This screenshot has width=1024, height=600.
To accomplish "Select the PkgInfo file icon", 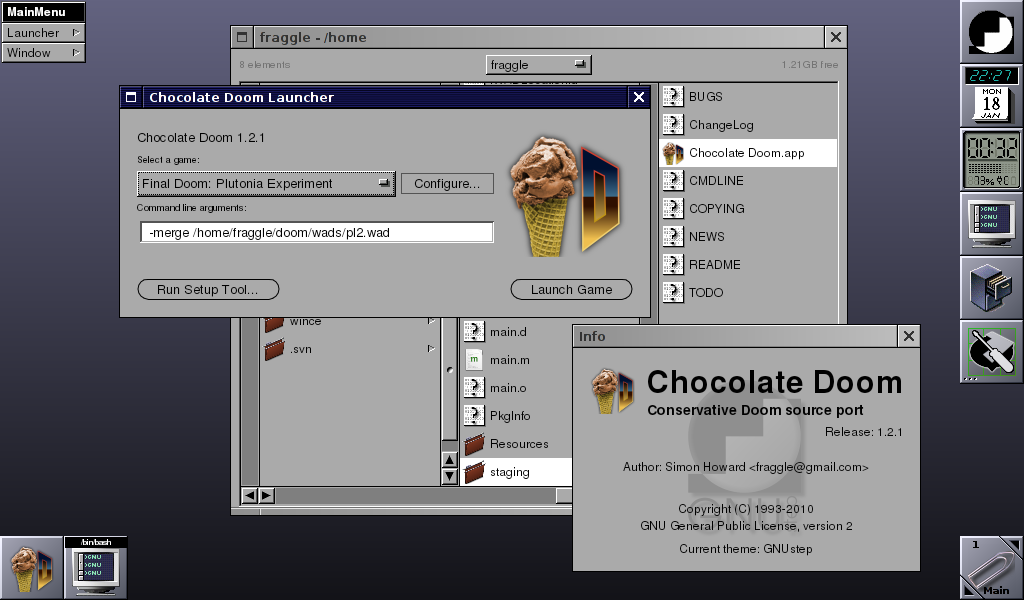I will click(474, 415).
